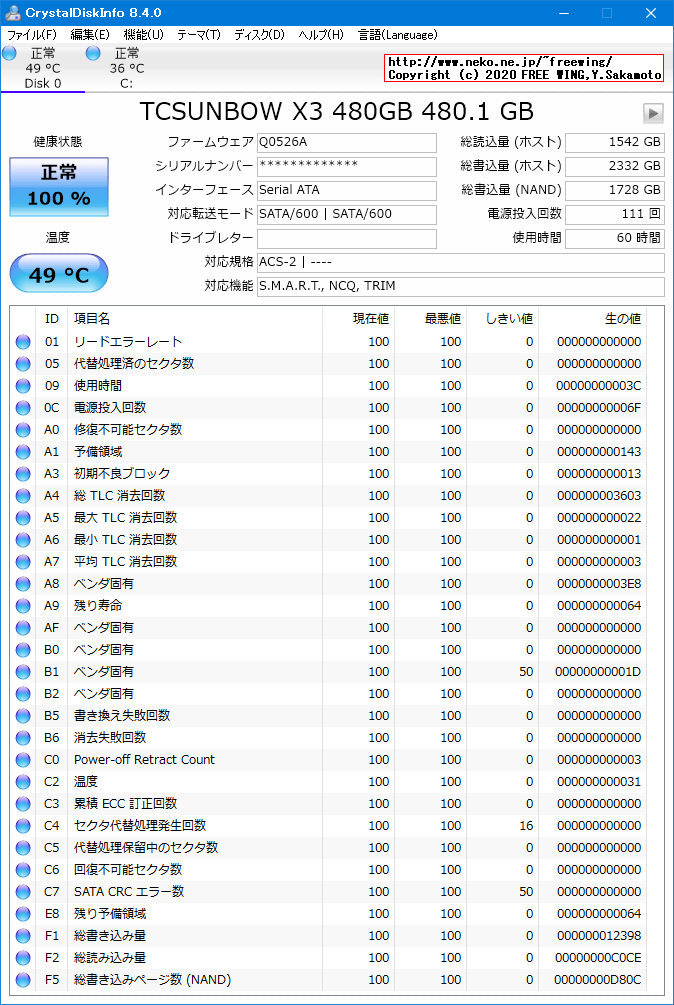This screenshot has width=674, height=1005.
Task: Click raw value 0000000003E8 in A8 row
Action: click(599, 584)
